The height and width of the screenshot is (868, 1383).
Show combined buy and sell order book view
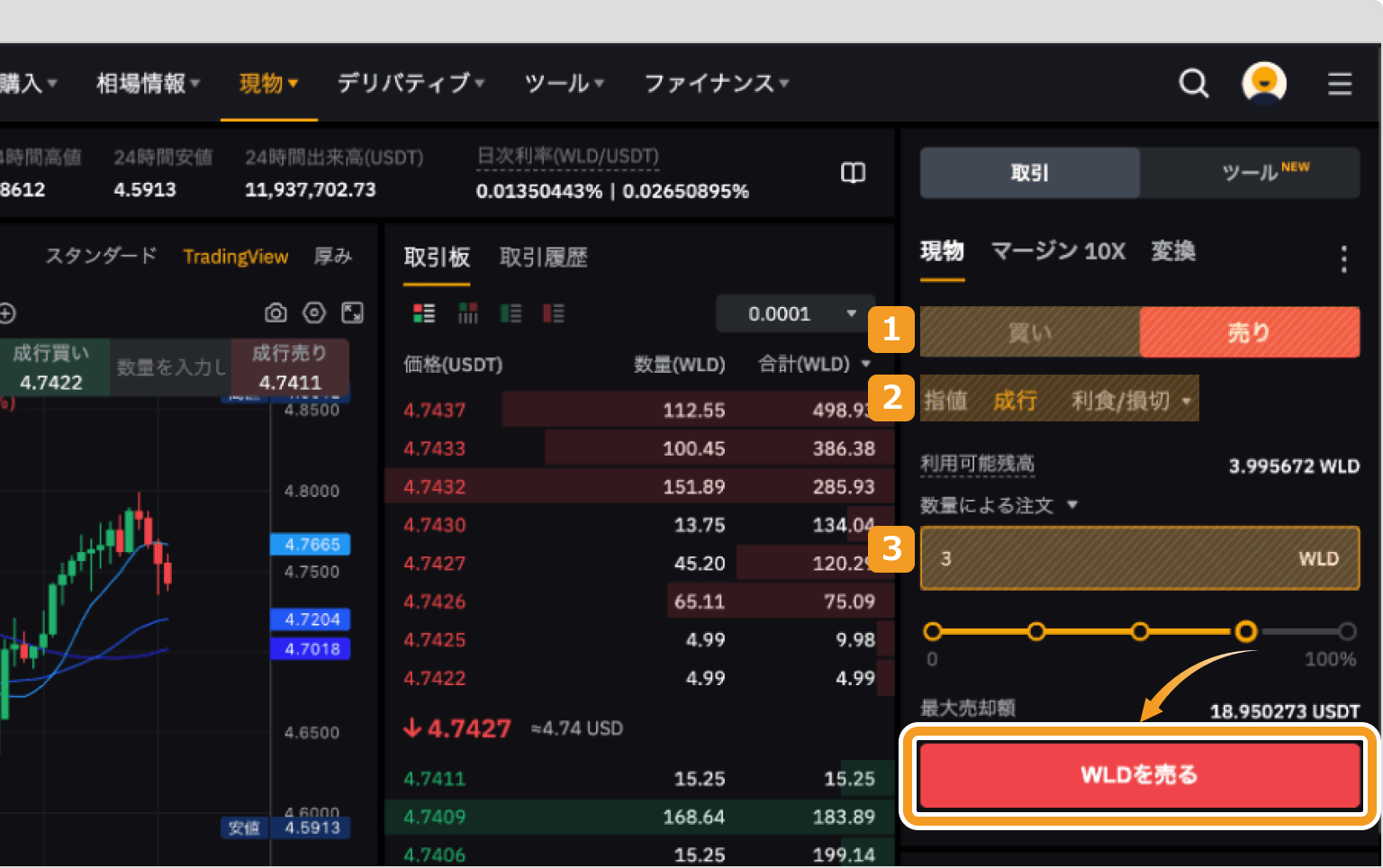[424, 313]
